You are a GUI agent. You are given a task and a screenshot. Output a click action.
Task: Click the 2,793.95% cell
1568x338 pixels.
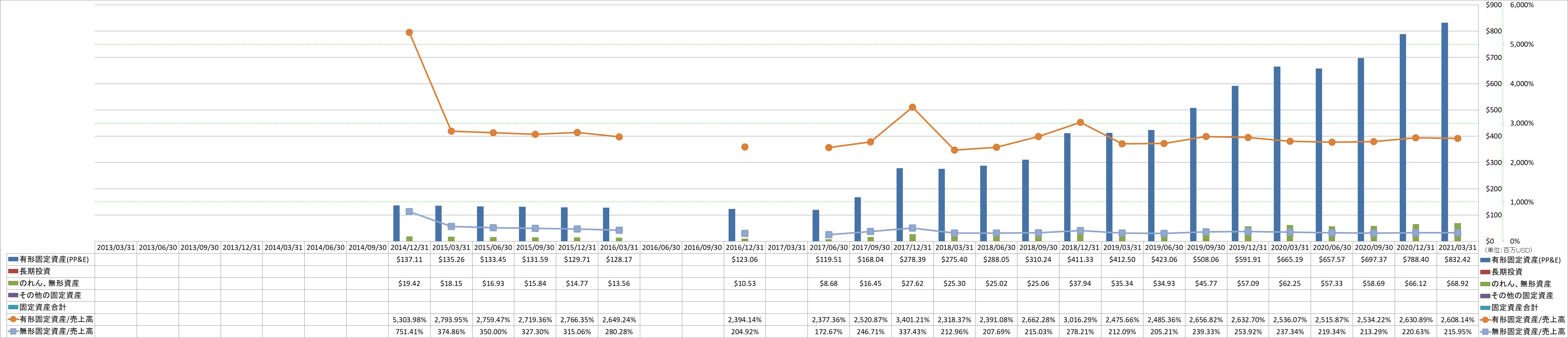452,319
